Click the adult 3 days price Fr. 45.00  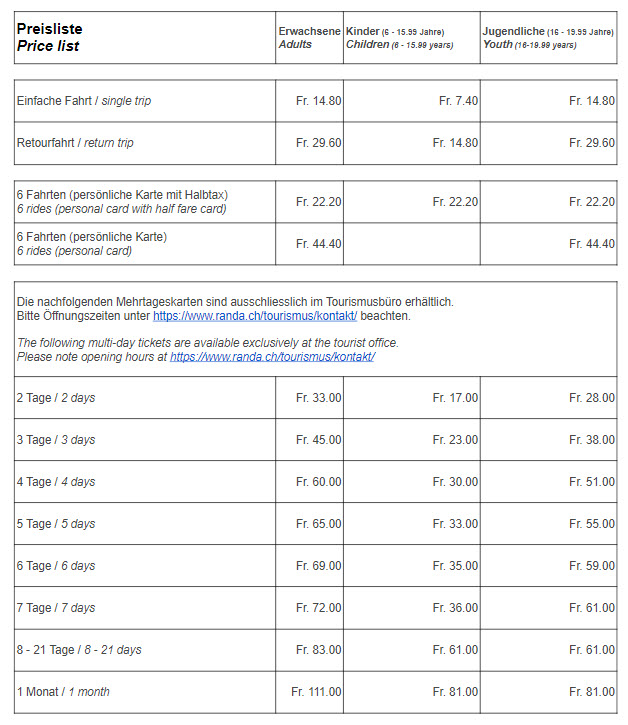point(319,440)
